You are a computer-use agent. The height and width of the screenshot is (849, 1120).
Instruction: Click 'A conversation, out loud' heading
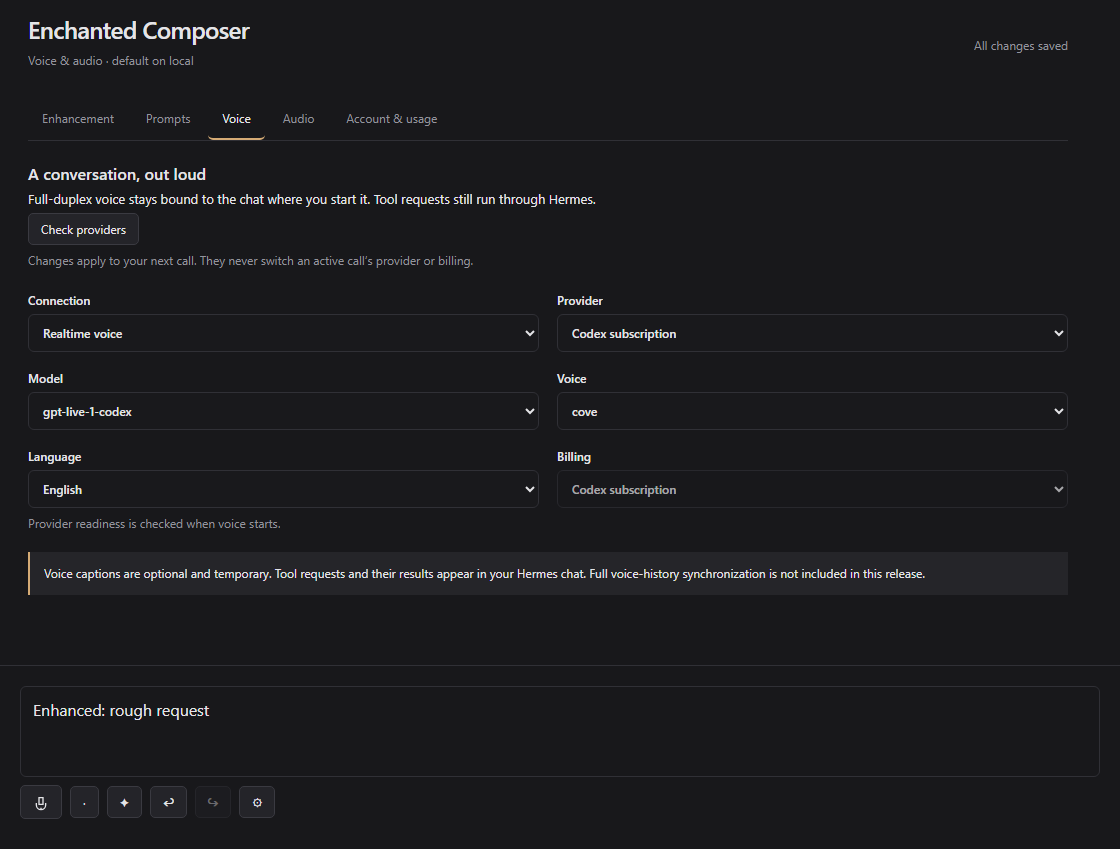click(x=117, y=174)
